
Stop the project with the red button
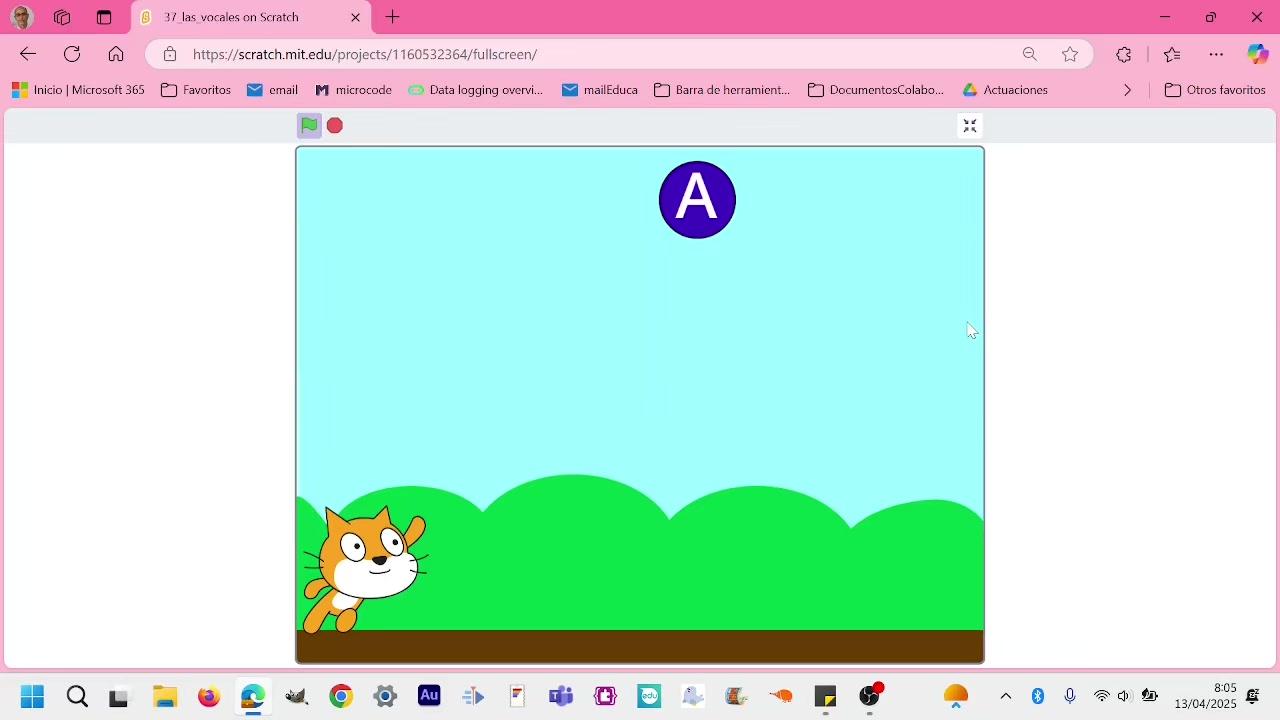(335, 125)
